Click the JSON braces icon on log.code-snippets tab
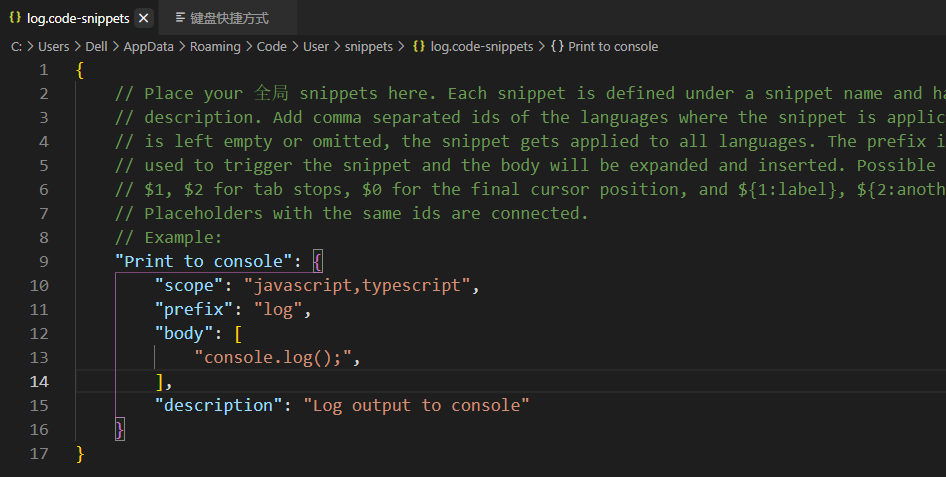Image resolution: width=946 pixels, height=477 pixels. (x=15, y=17)
